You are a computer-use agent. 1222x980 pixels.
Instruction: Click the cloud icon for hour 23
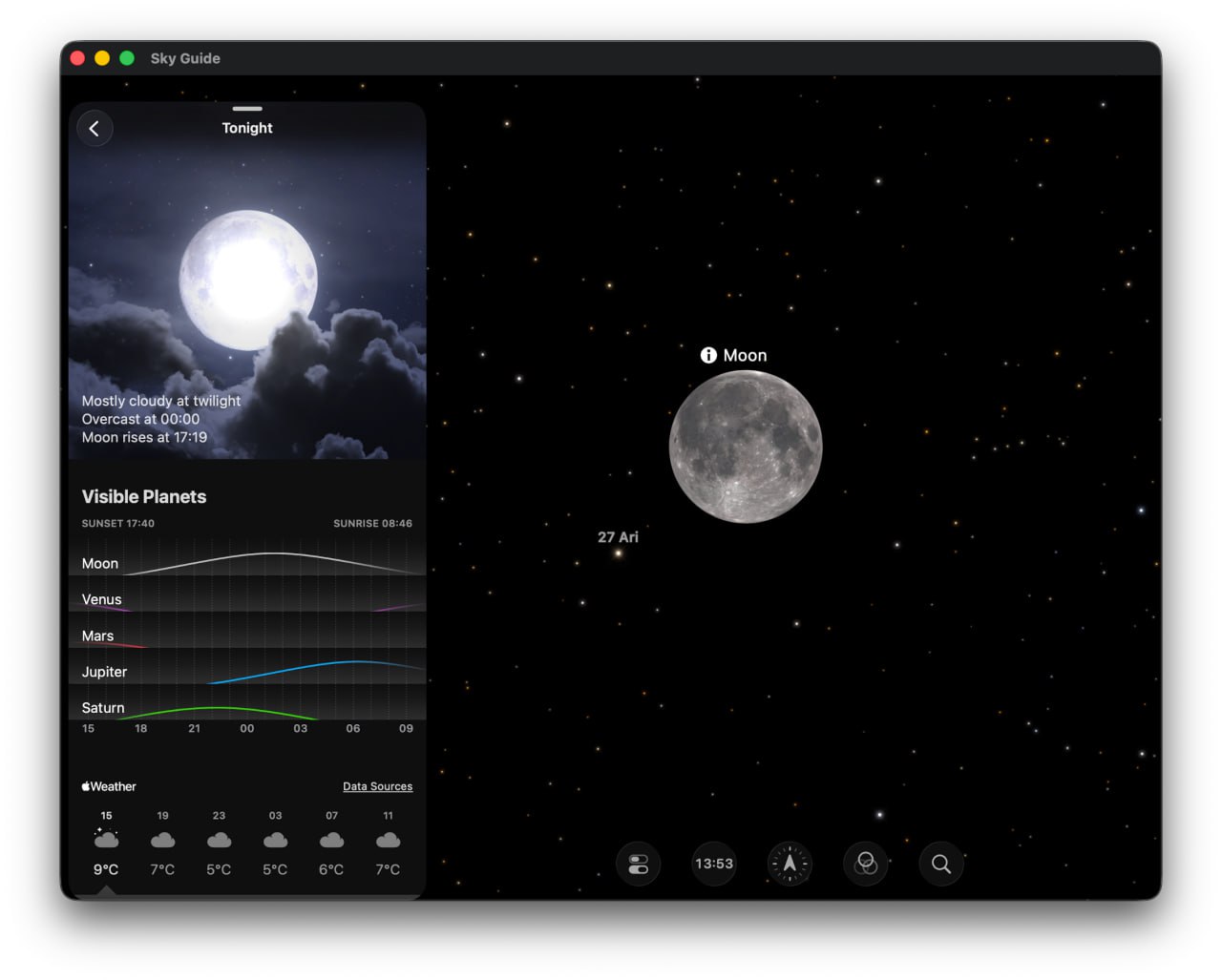(219, 840)
